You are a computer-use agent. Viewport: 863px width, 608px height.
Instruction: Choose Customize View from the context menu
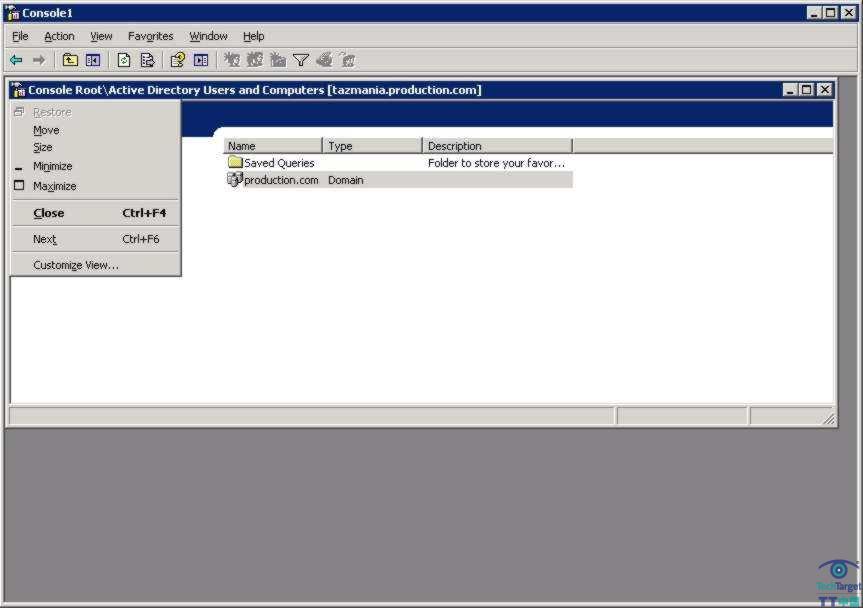(75, 264)
